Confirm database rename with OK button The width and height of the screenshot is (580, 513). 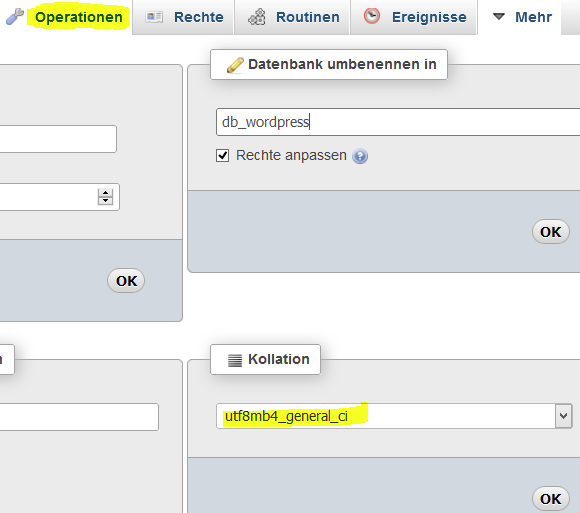pyautogui.click(x=550, y=232)
